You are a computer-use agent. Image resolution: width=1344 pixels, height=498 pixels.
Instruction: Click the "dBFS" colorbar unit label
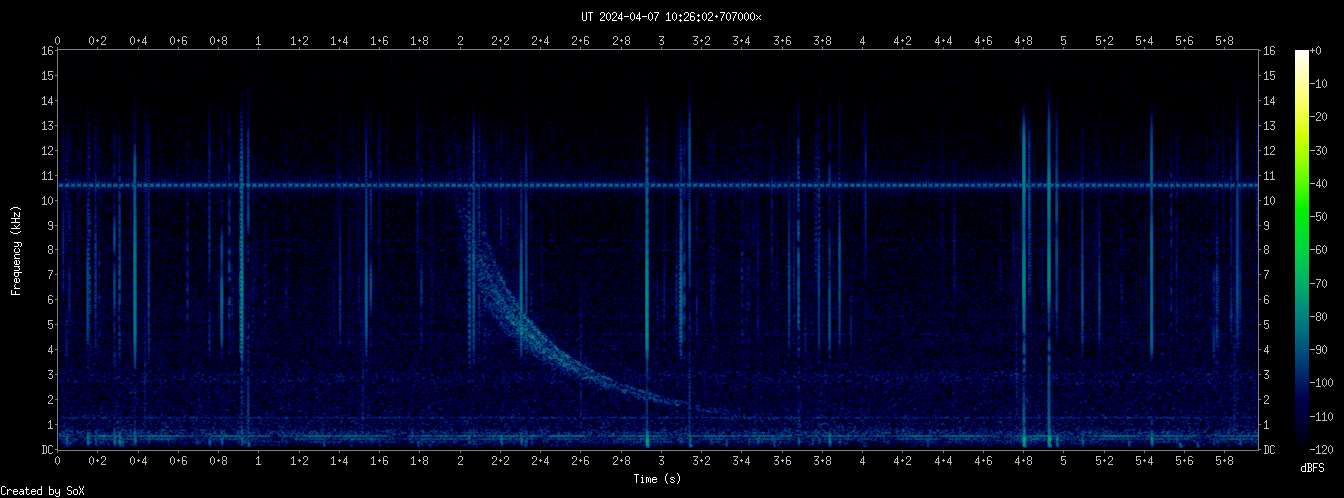pos(1313,468)
